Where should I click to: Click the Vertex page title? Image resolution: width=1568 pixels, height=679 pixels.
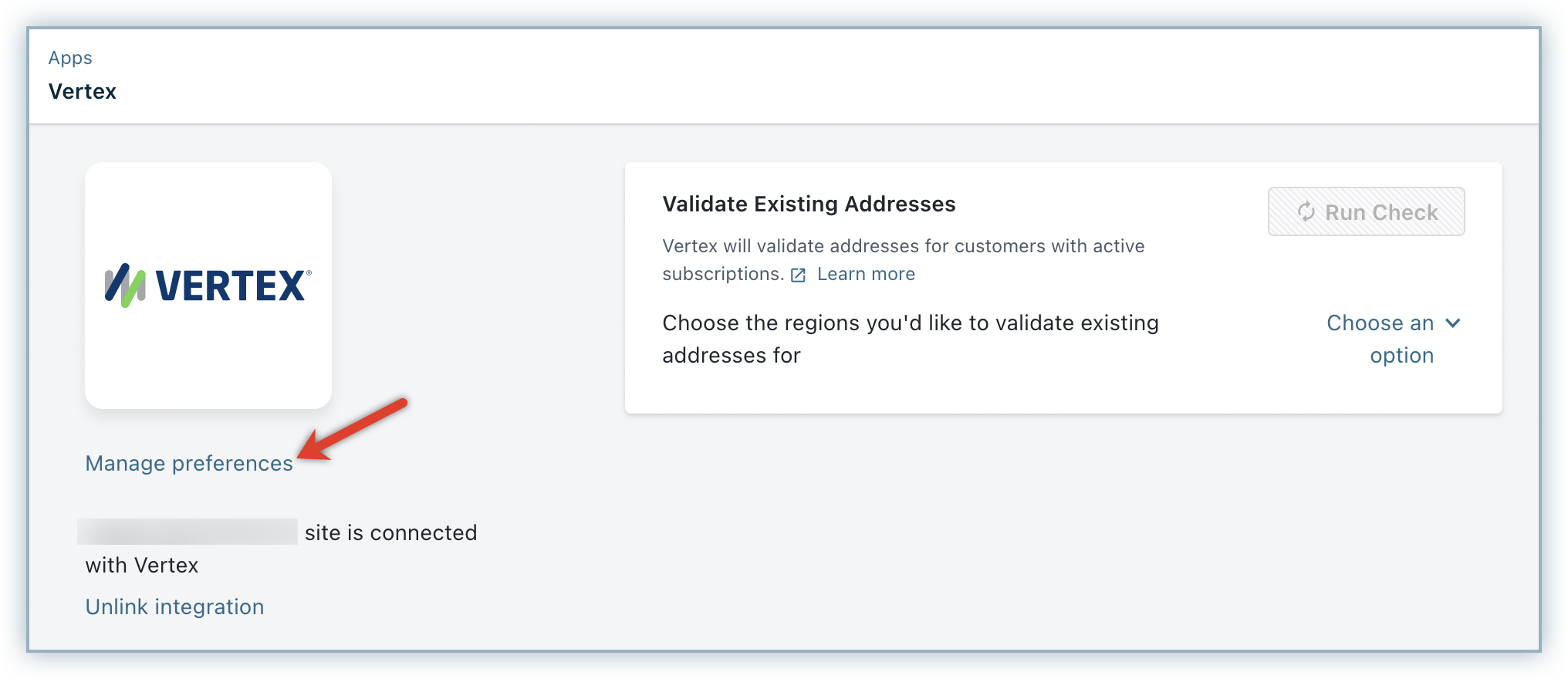click(83, 91)
